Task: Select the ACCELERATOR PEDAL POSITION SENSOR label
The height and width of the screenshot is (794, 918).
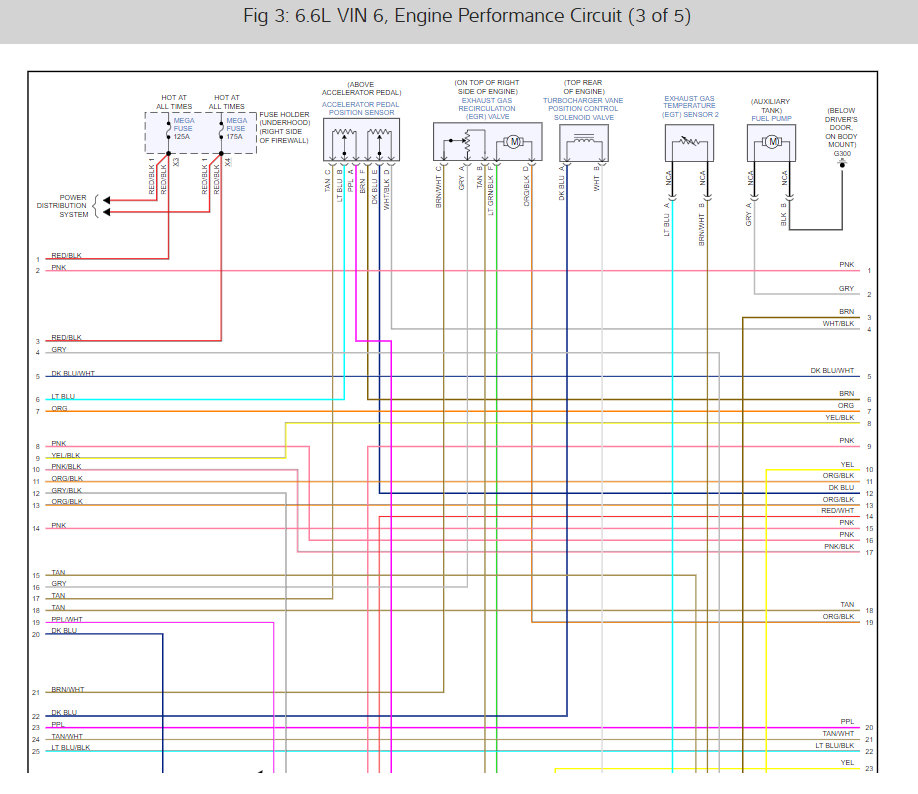Action: click(x=361, y=108)
